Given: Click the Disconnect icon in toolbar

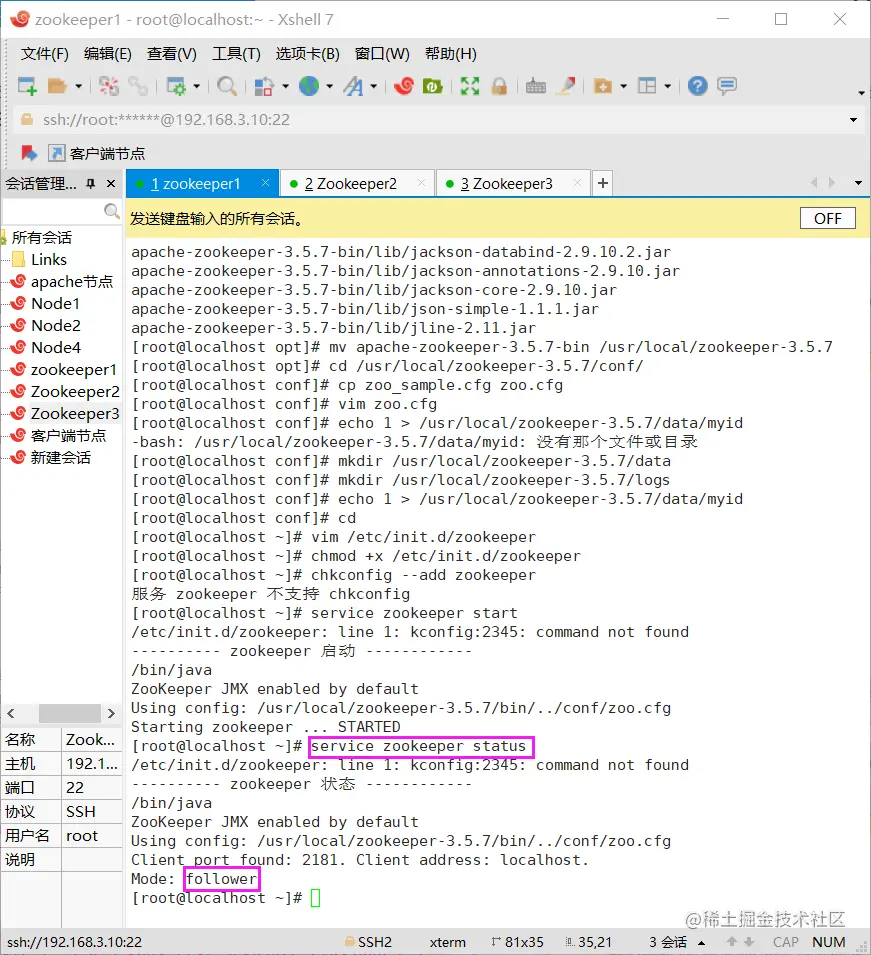Looking at the screenshot, I should [109, 86].
